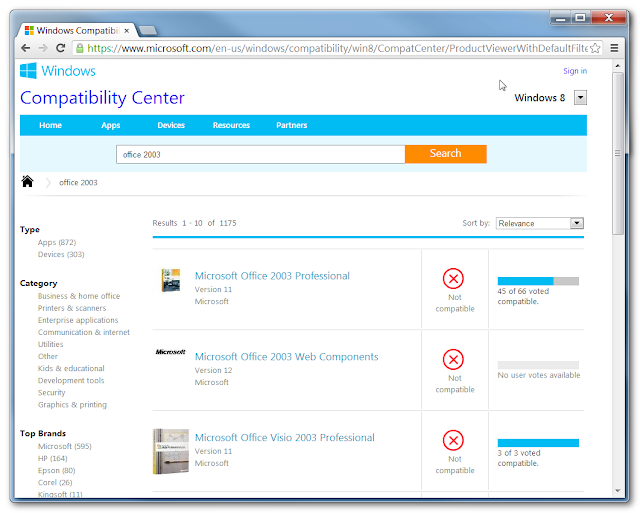Click the Sign in link
Viewport: 640px width, 513px height.
click(575, 71)
